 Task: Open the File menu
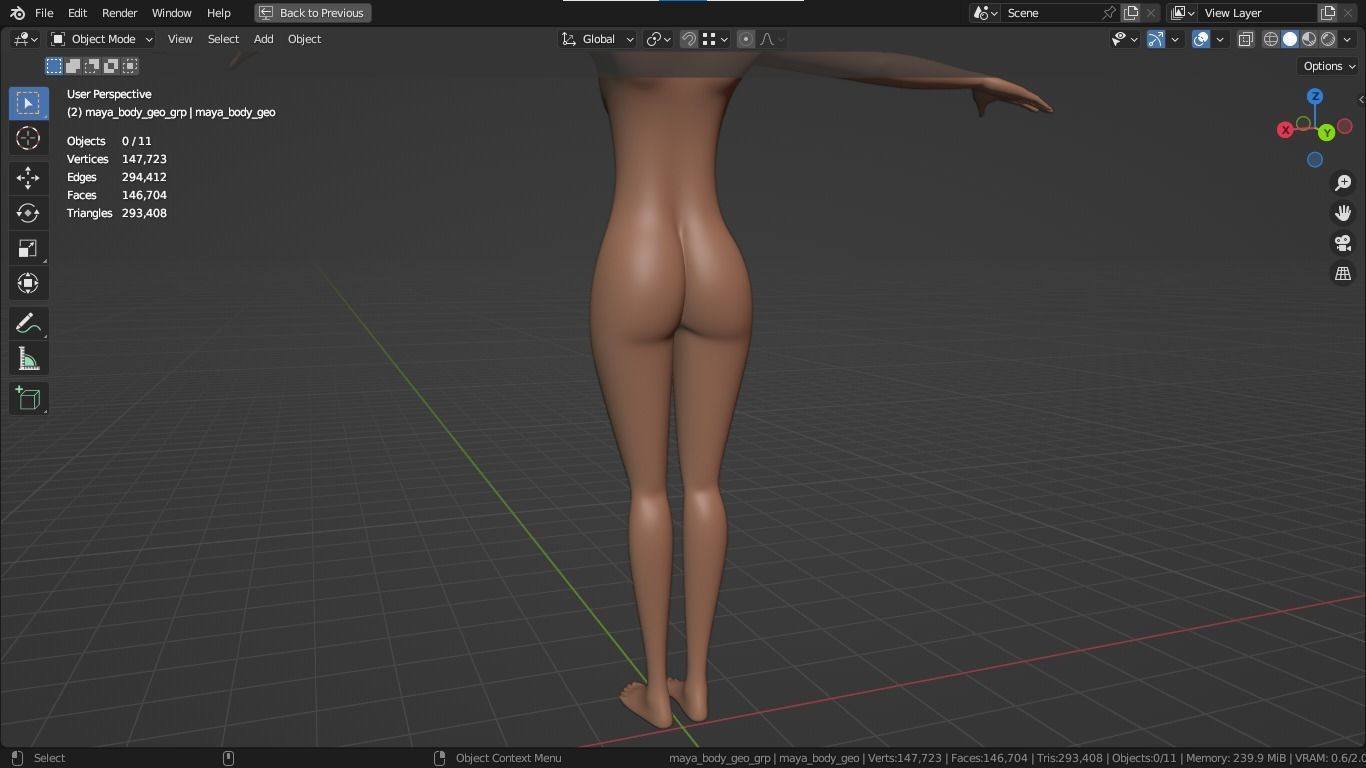[x=44, y=13]
